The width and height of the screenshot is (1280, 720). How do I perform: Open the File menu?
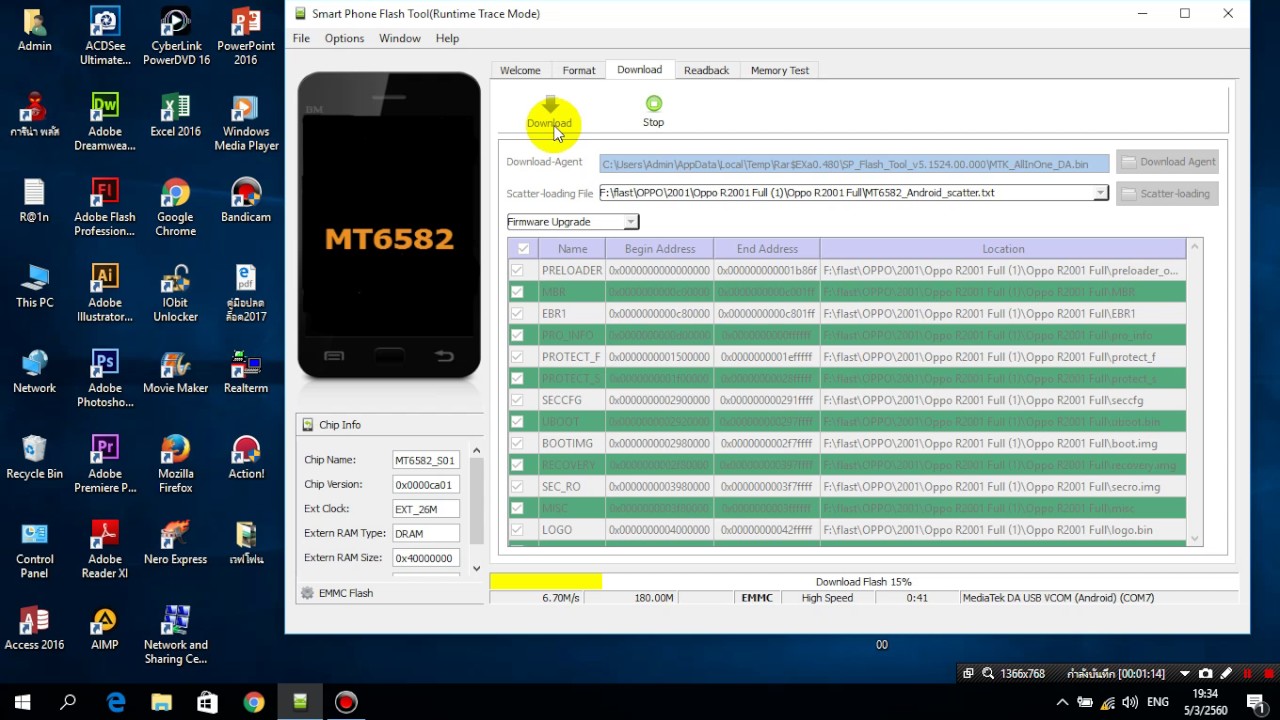pos(301,38)
